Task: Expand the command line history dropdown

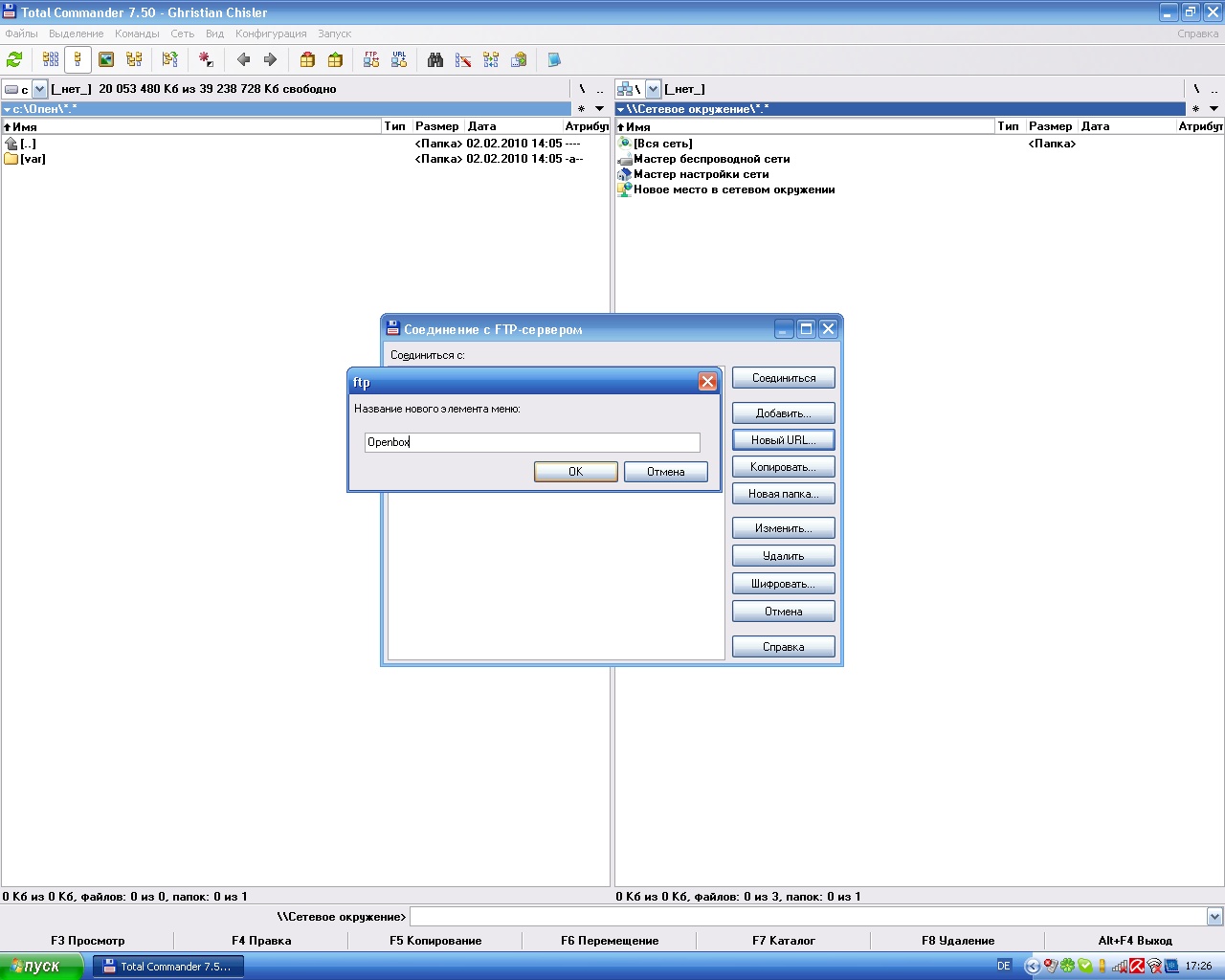Action: pyautogui.click(x=1214, y=917)
